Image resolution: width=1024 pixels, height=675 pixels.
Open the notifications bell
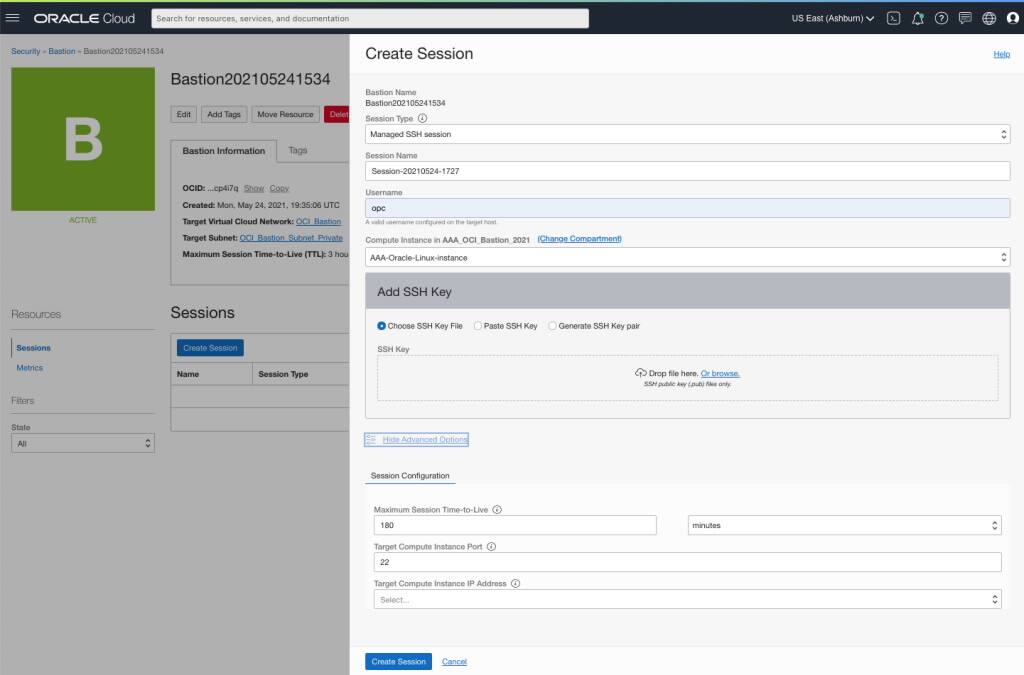pyautogui.click(x=917, y=17)
